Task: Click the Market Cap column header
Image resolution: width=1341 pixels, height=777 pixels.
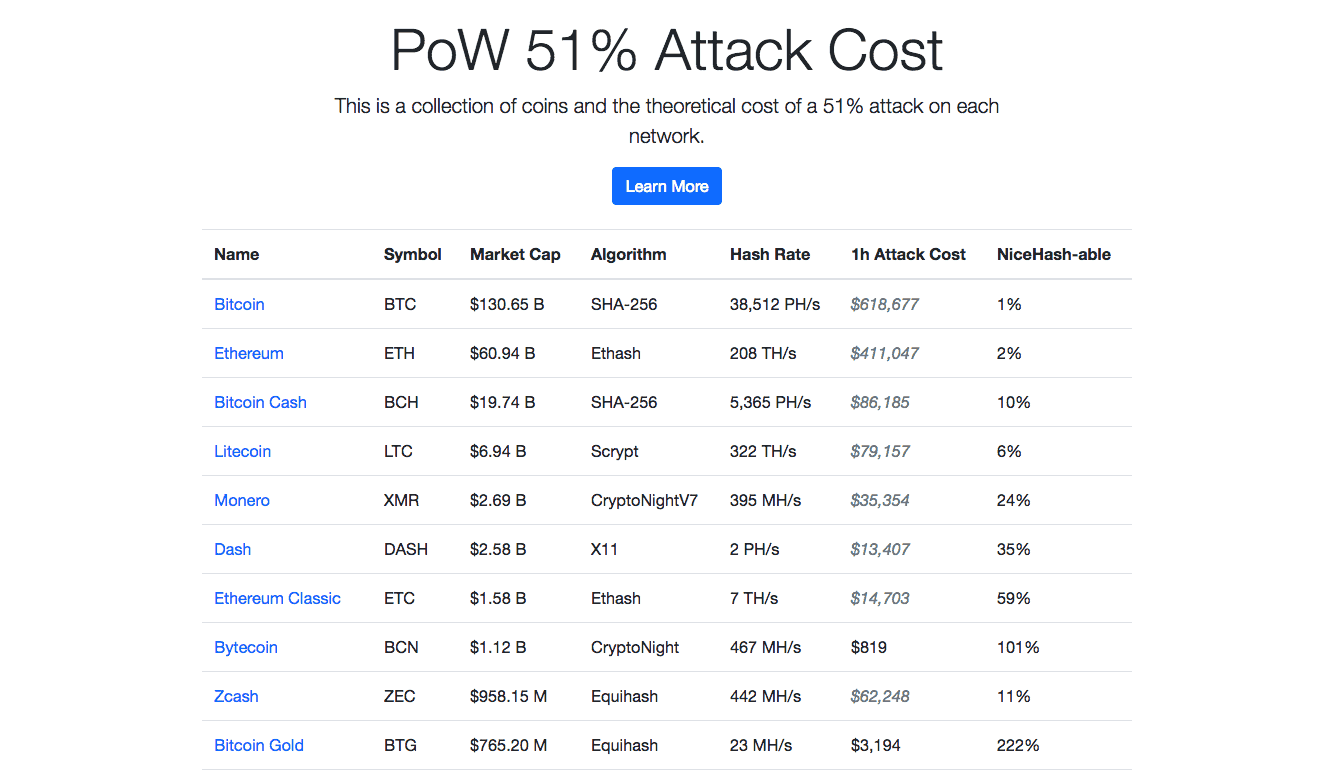Action: [x=515, y=254]
